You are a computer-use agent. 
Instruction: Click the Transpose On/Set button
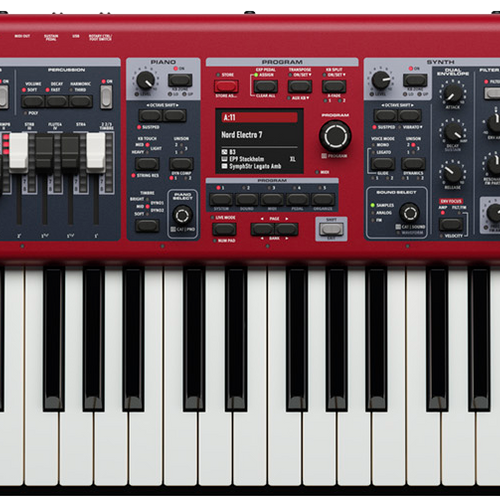(300, 87)
